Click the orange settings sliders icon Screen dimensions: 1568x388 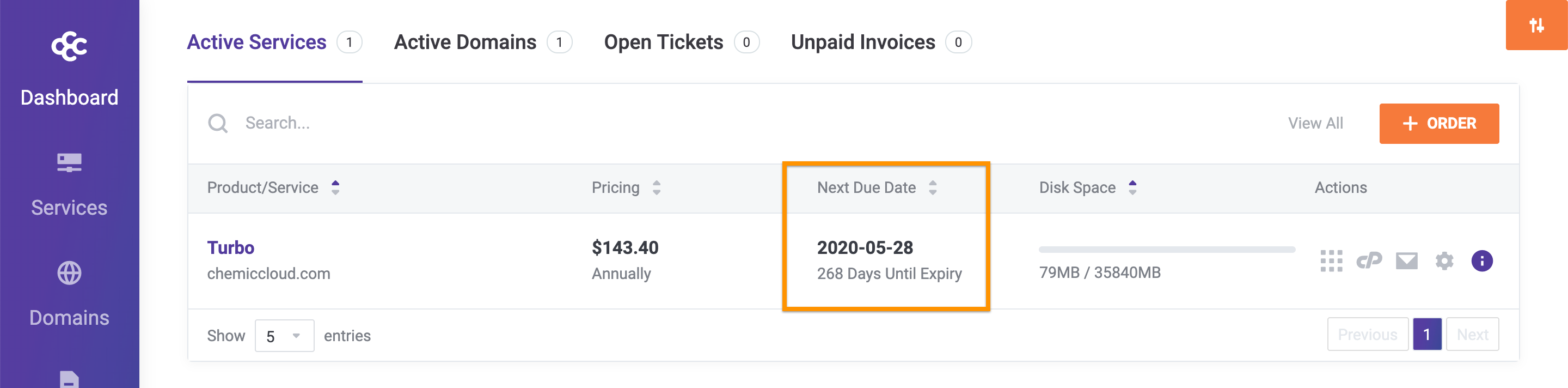coord(1536,25)
